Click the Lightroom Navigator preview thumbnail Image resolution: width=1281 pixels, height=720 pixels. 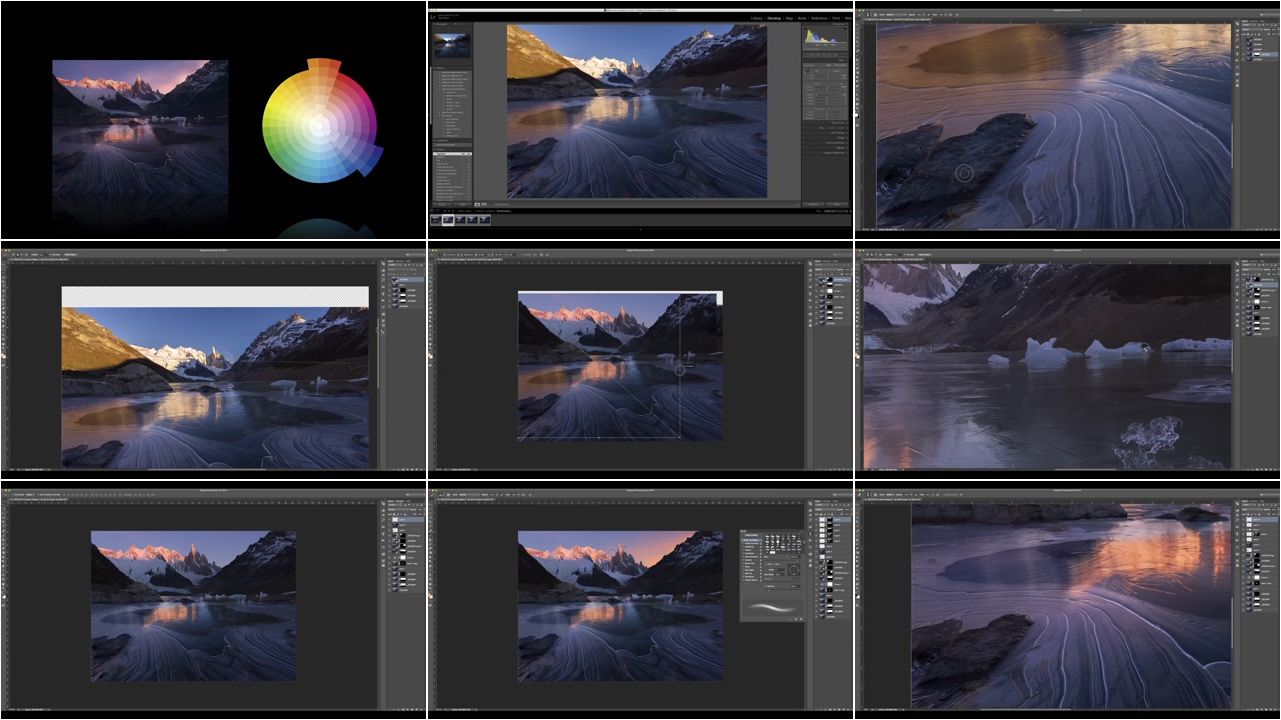(452, 45)
